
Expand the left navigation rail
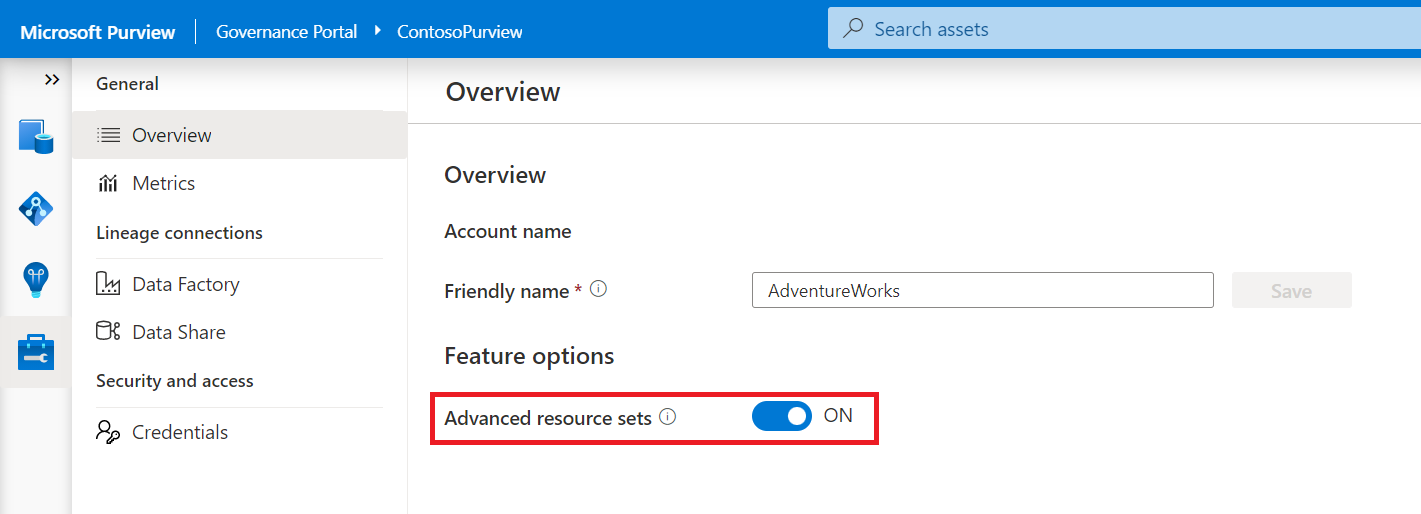[52, 80]
